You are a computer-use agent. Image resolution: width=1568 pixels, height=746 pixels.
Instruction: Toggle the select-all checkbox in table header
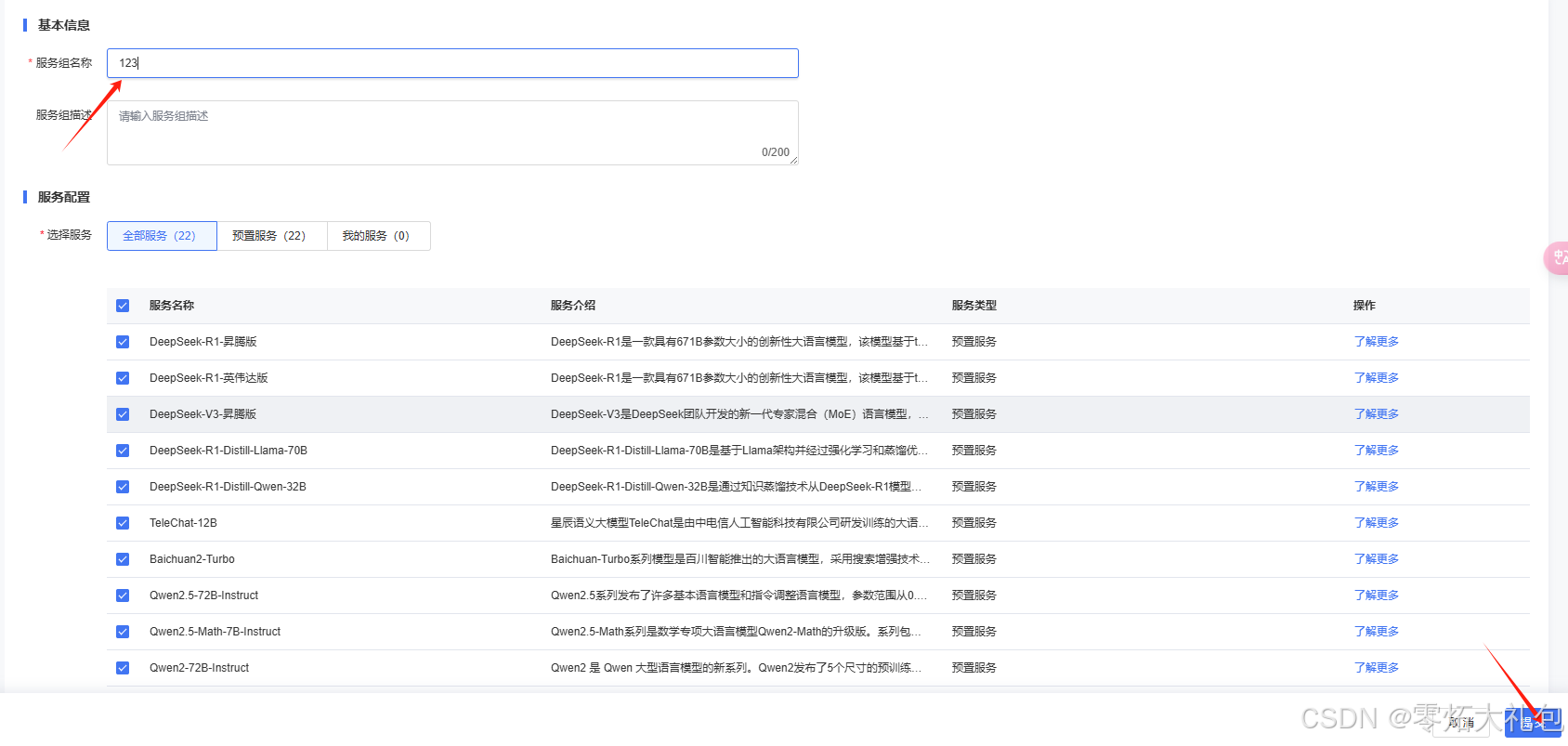(123, 306)
